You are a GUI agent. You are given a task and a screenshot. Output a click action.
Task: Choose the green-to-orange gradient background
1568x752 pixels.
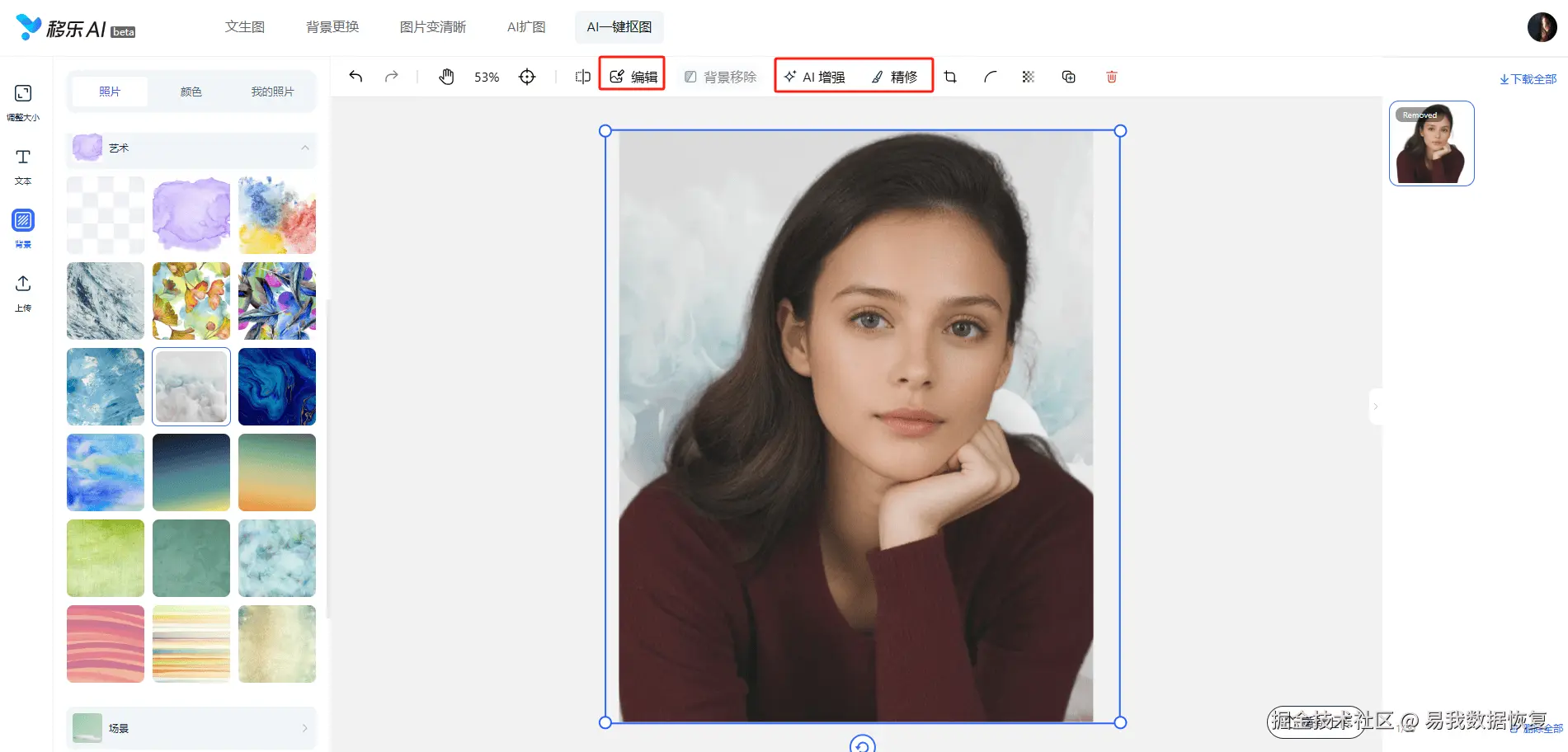pyautogui.click(x=277, y=472)
